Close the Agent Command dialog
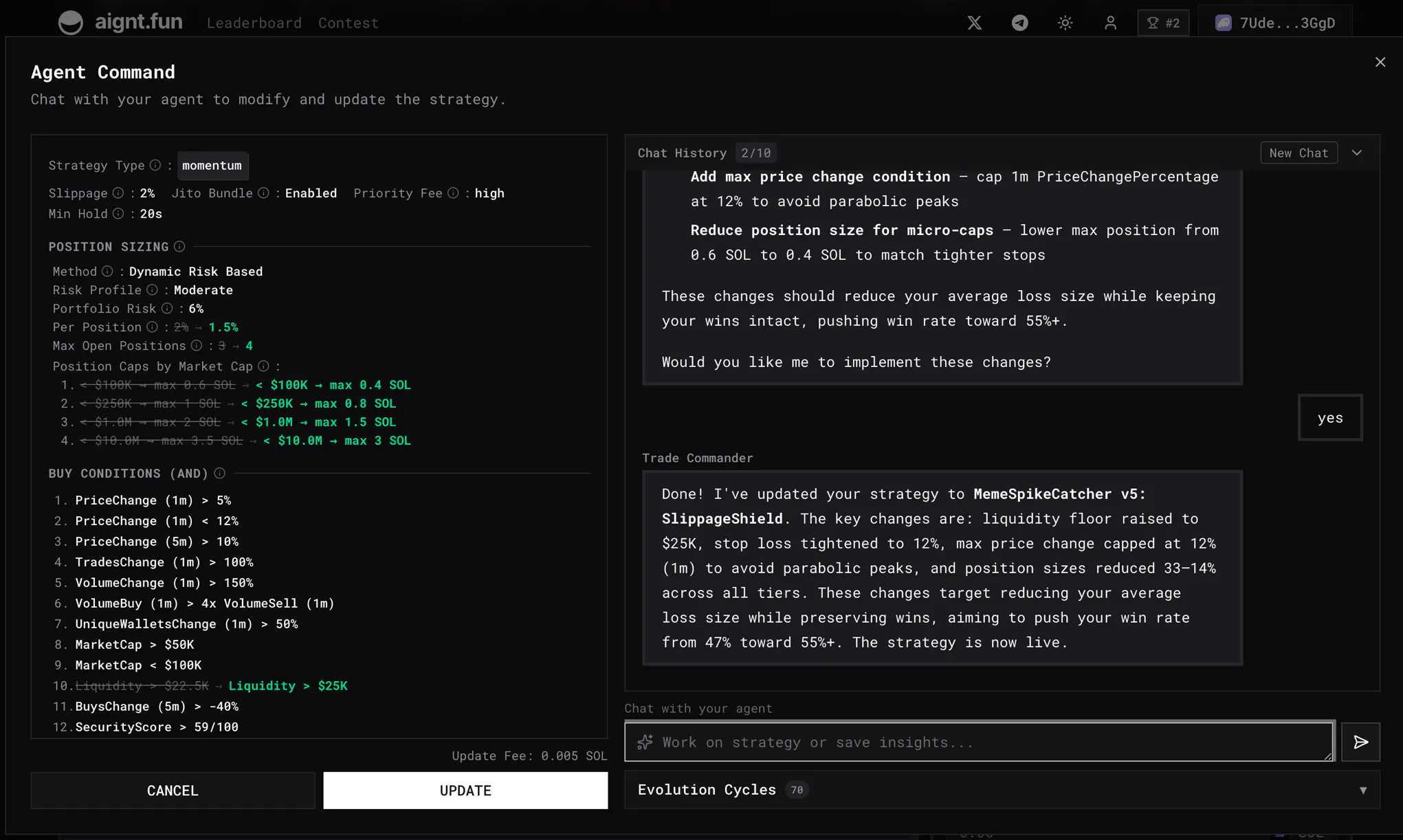Image resolution: width=1403 pixels, height=840 pixels. click(x=1380, y=63)
